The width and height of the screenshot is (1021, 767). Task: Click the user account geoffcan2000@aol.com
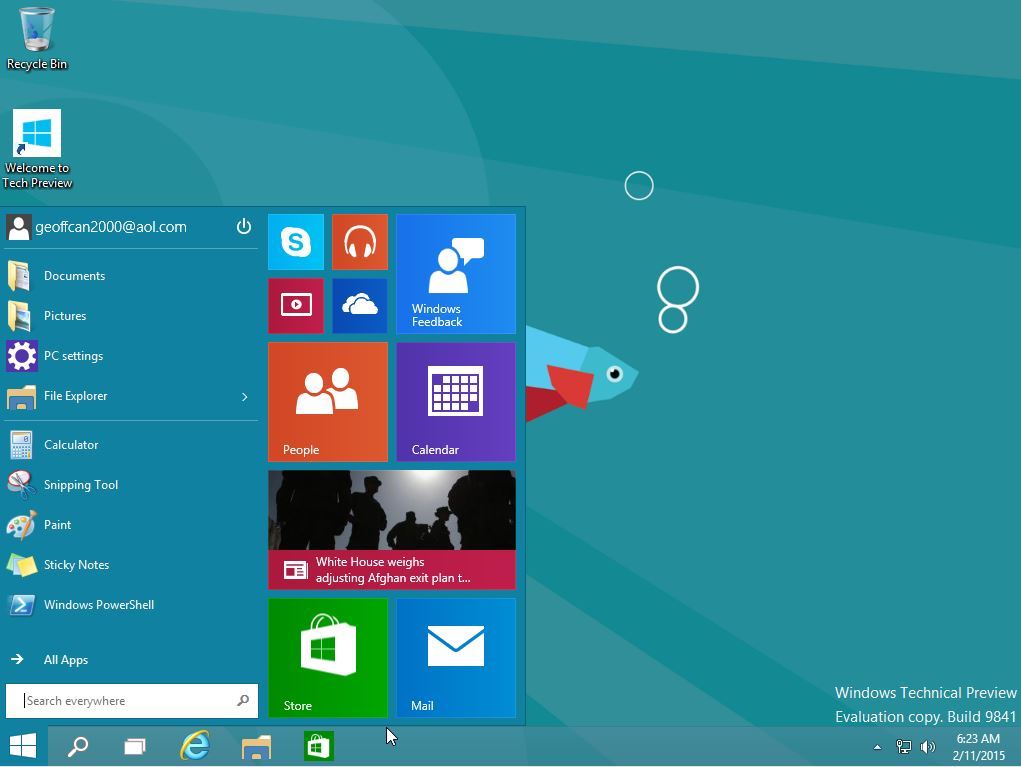[x=97, y=227]
